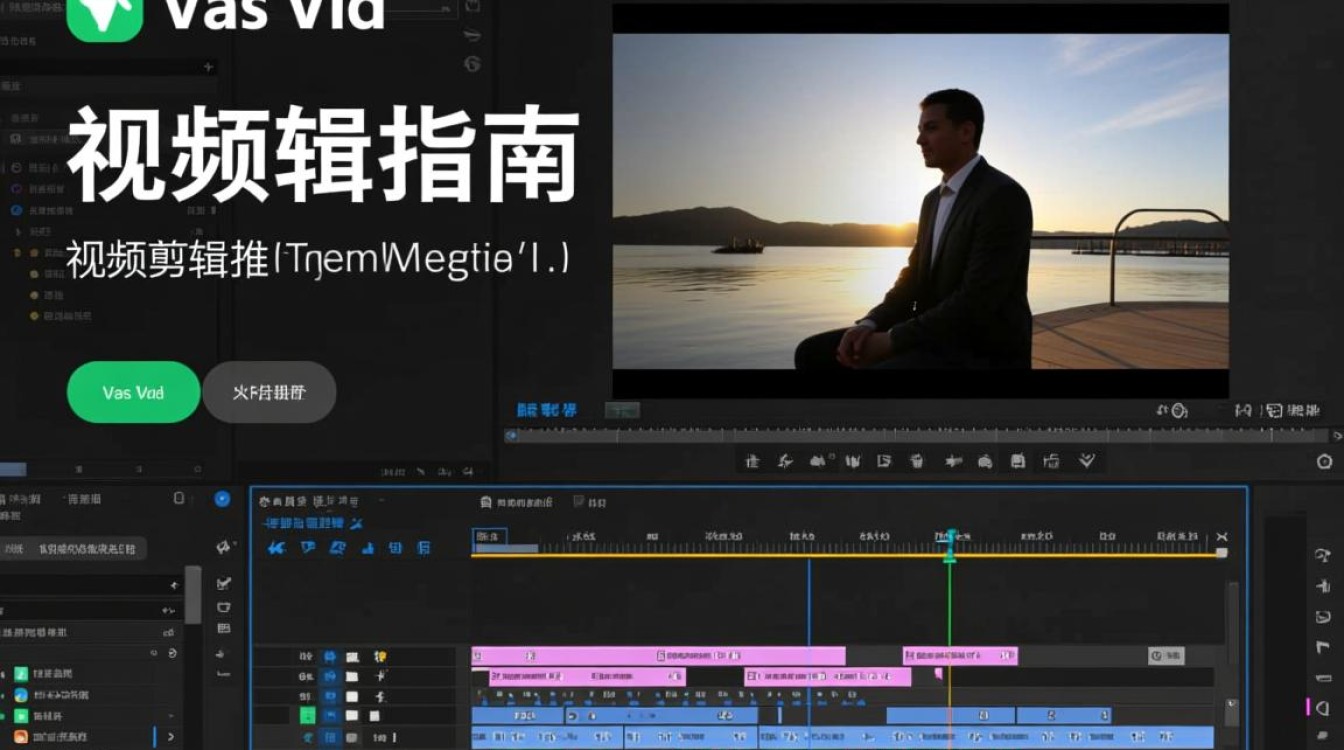This screenshot has width=1344, height=750.
Task: Tick the checkbox in the timeline panel header
Action: click(578, 501)
